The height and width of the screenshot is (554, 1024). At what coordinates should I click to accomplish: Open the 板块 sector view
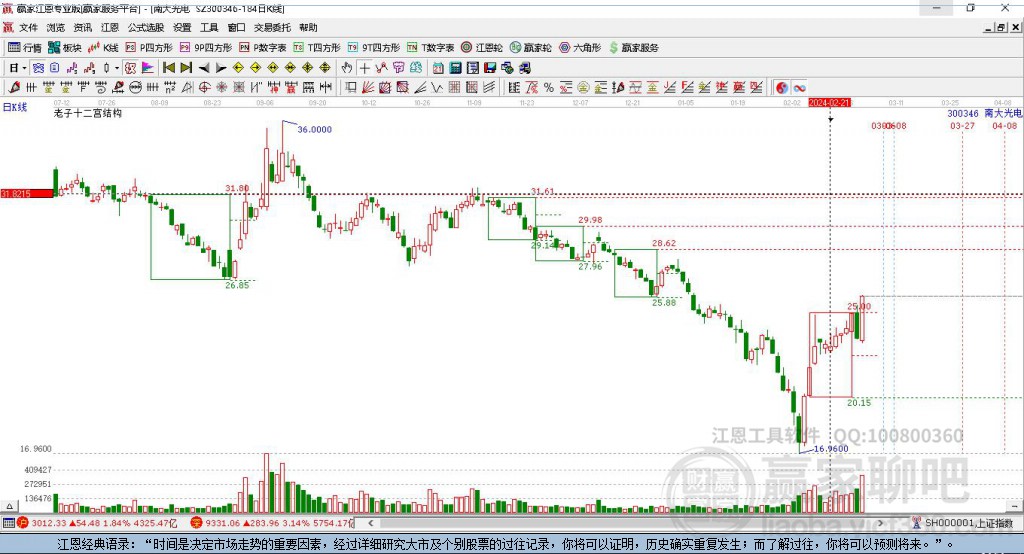pyautogui.click(x=65, y=48)
